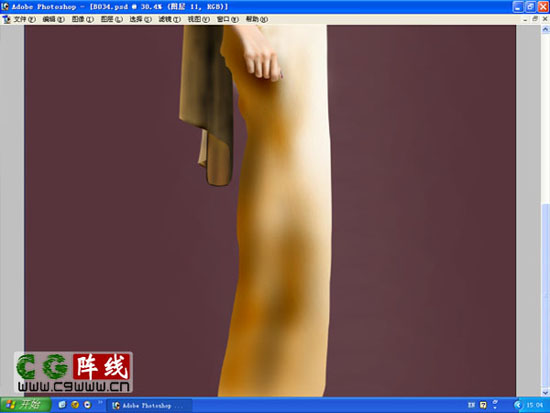Open the 图层 (Layer) menu
Screen dimensions: 550x413
tap(112, 19)
